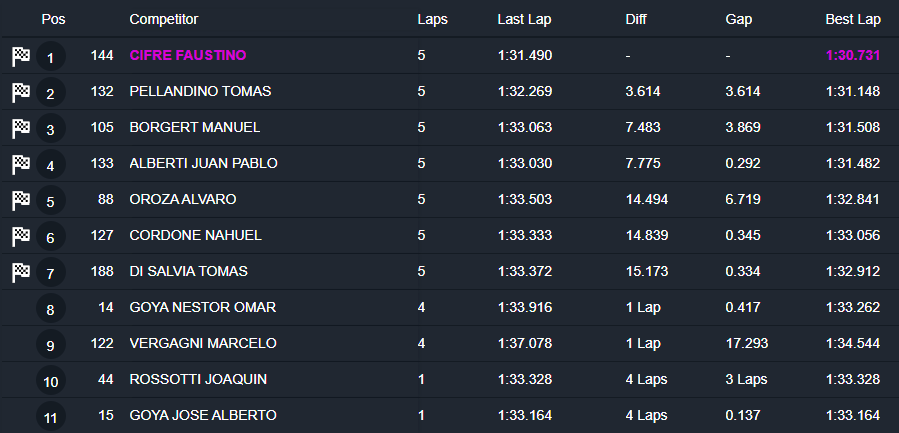Screen dimensions: 899x433
Task: Click the Last Lap column header
Action: [x=523, y=19]
